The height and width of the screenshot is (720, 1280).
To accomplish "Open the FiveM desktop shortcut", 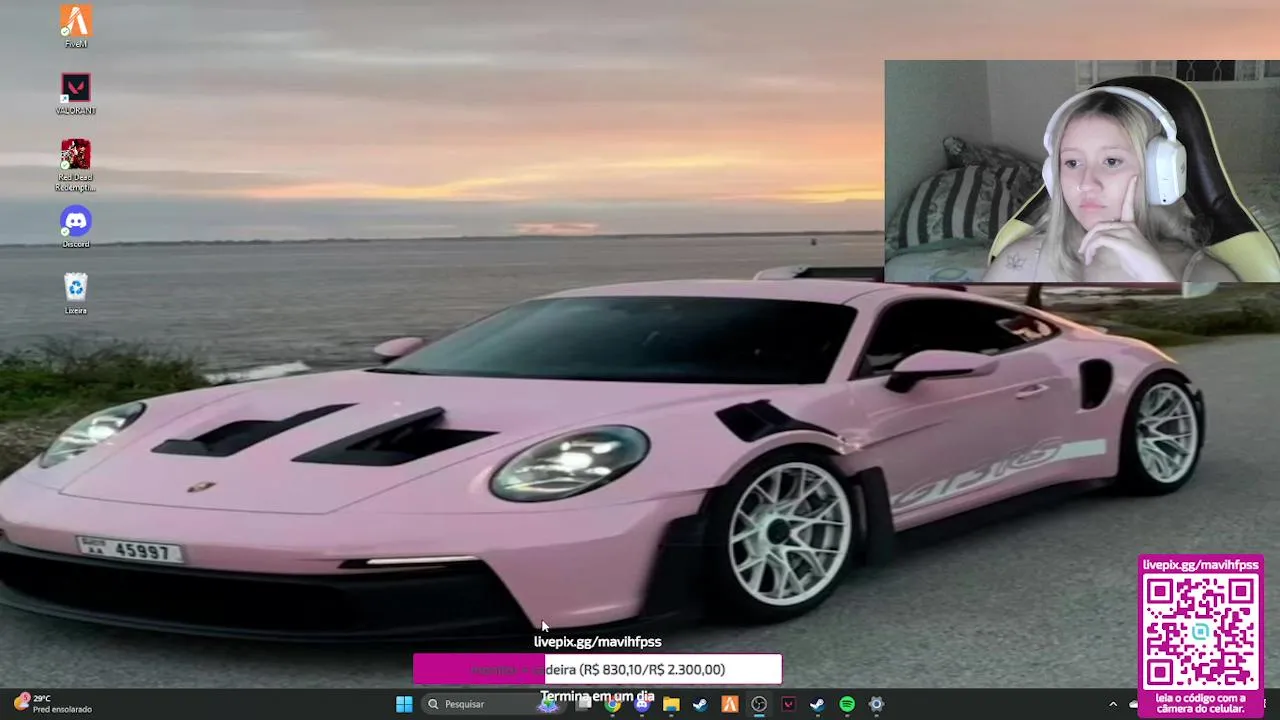I will (x=75, y=26).
